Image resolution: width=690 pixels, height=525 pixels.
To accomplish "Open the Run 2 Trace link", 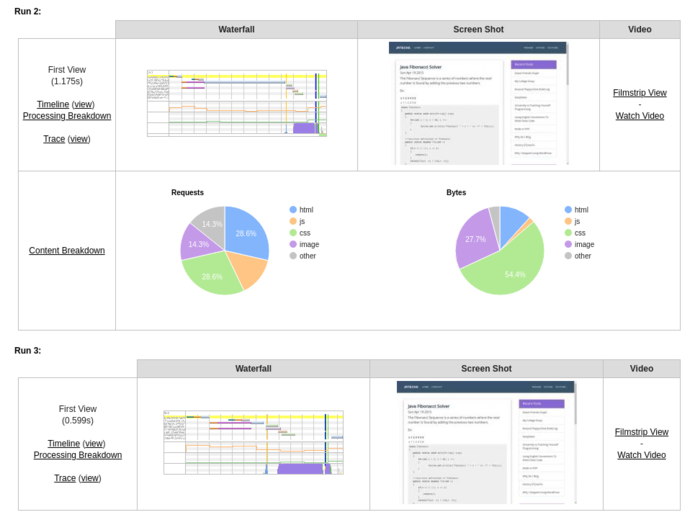I will [53, 139].
